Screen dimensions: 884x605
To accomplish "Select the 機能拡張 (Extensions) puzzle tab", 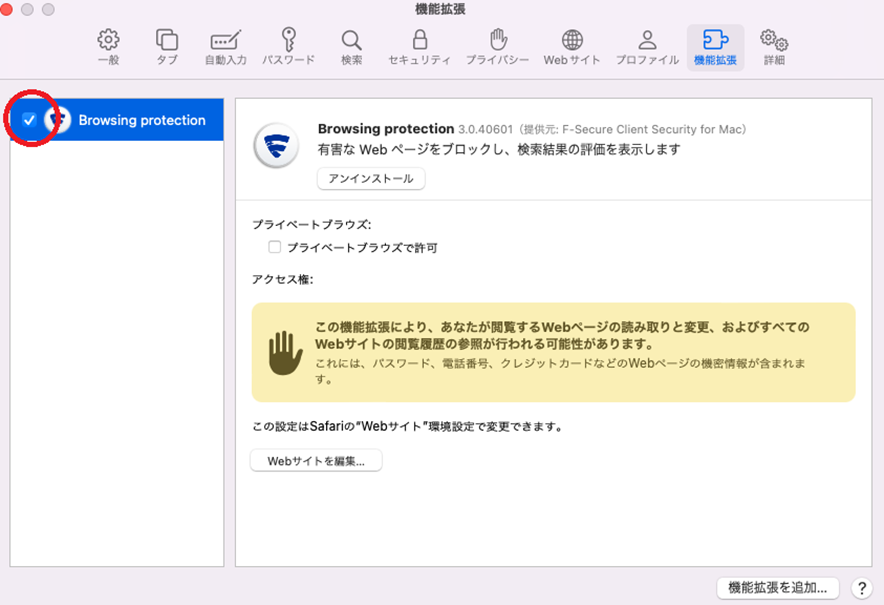I will pos(715,47).
